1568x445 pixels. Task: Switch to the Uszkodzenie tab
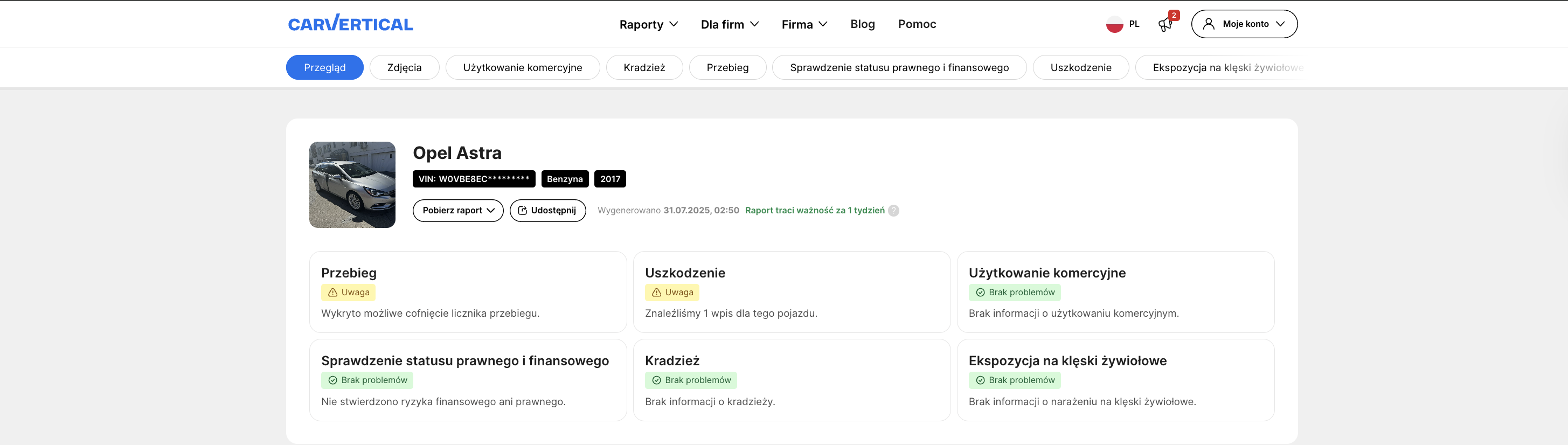click(x=1080, y=67)
